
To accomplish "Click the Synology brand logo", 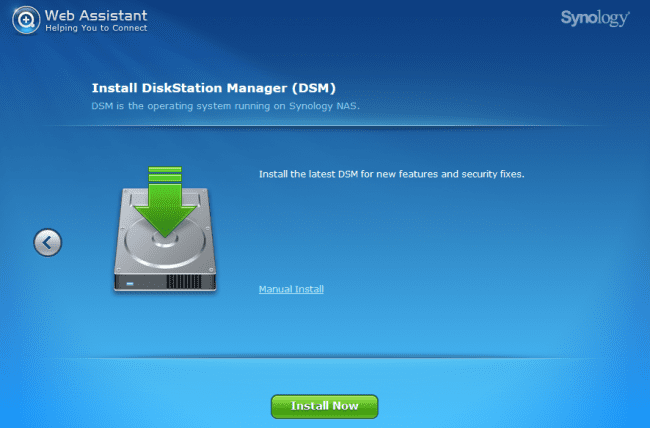I will click(598, 19).
